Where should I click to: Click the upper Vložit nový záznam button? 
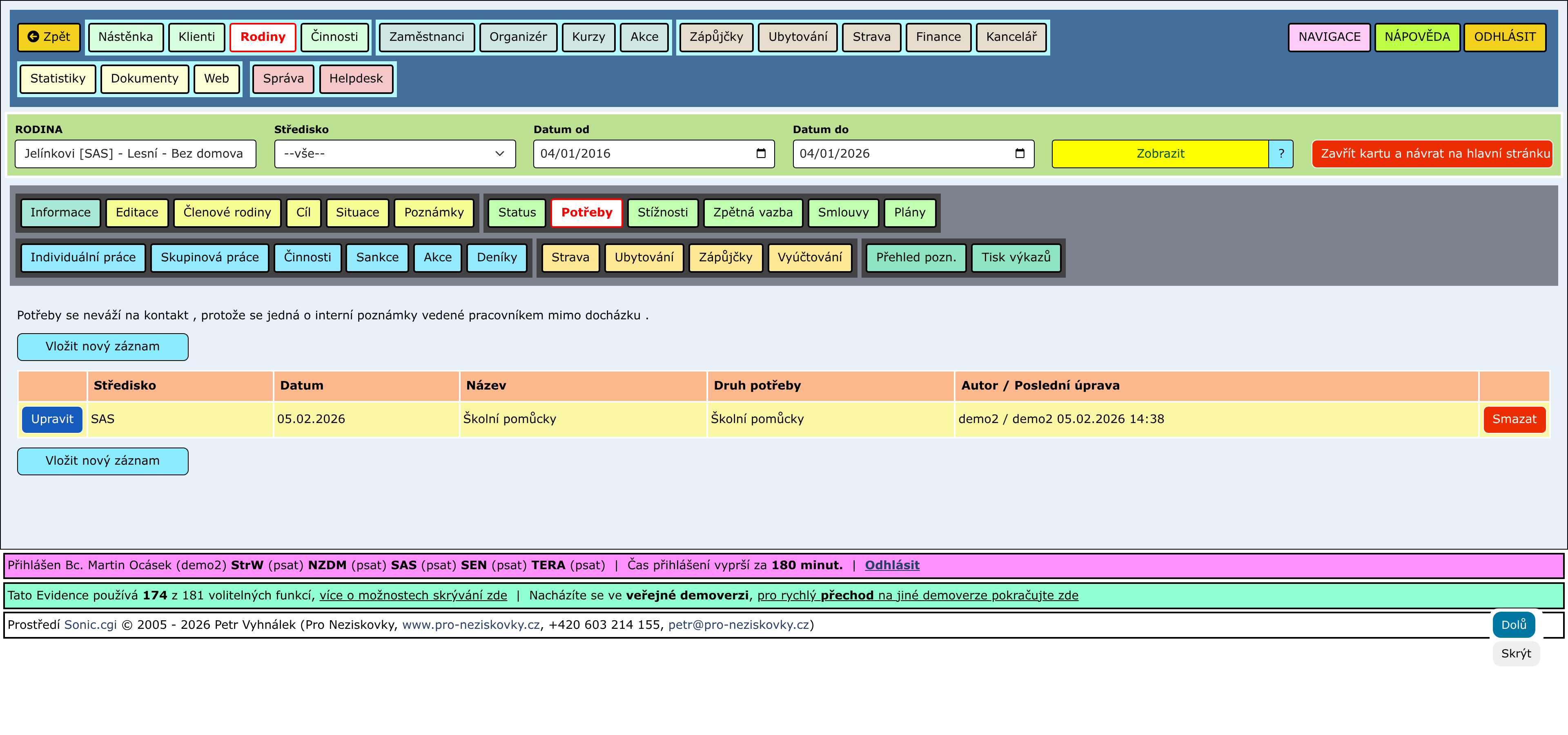coord(103,347)
